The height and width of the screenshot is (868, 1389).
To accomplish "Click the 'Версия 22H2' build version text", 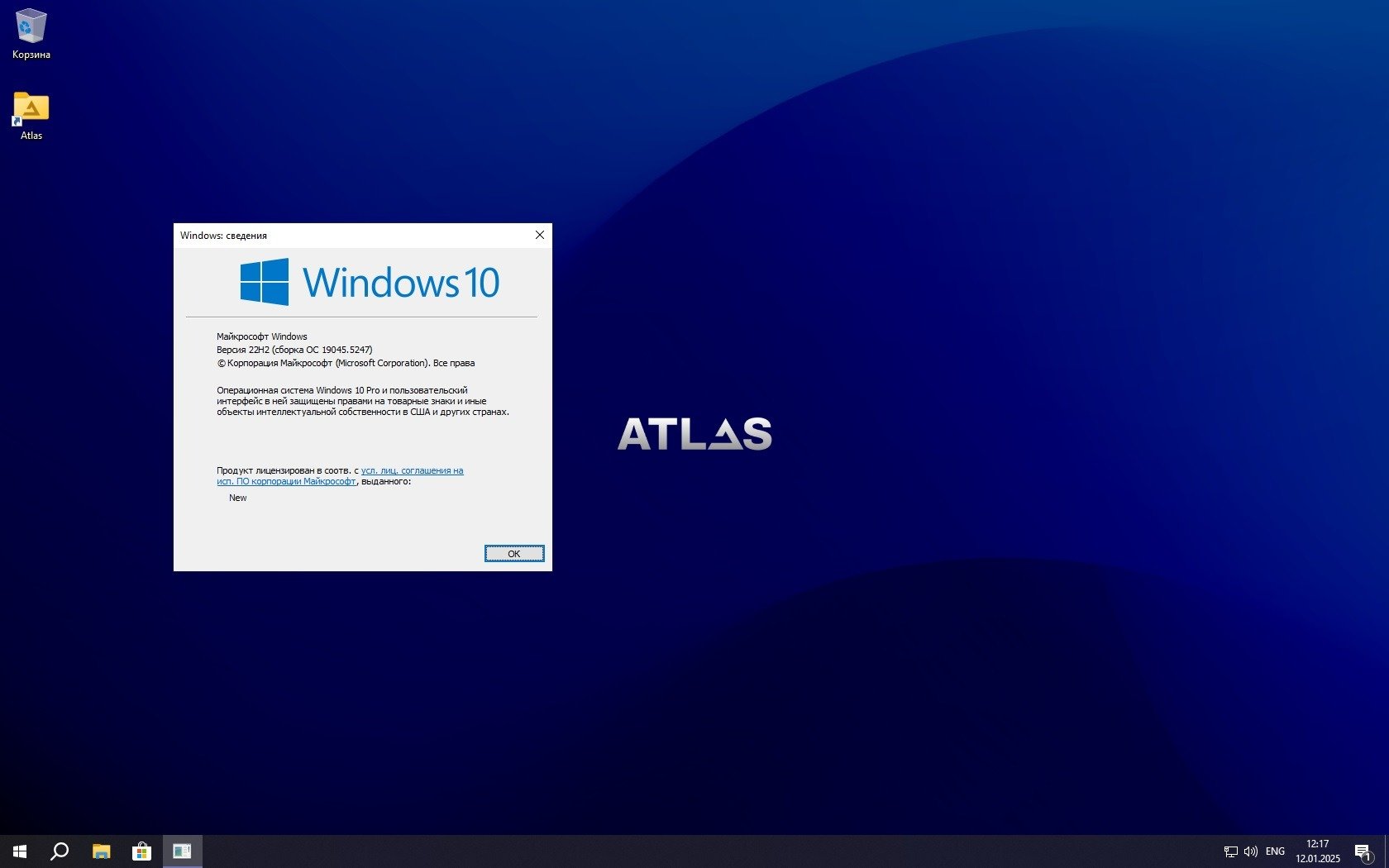I will [294, 350].
